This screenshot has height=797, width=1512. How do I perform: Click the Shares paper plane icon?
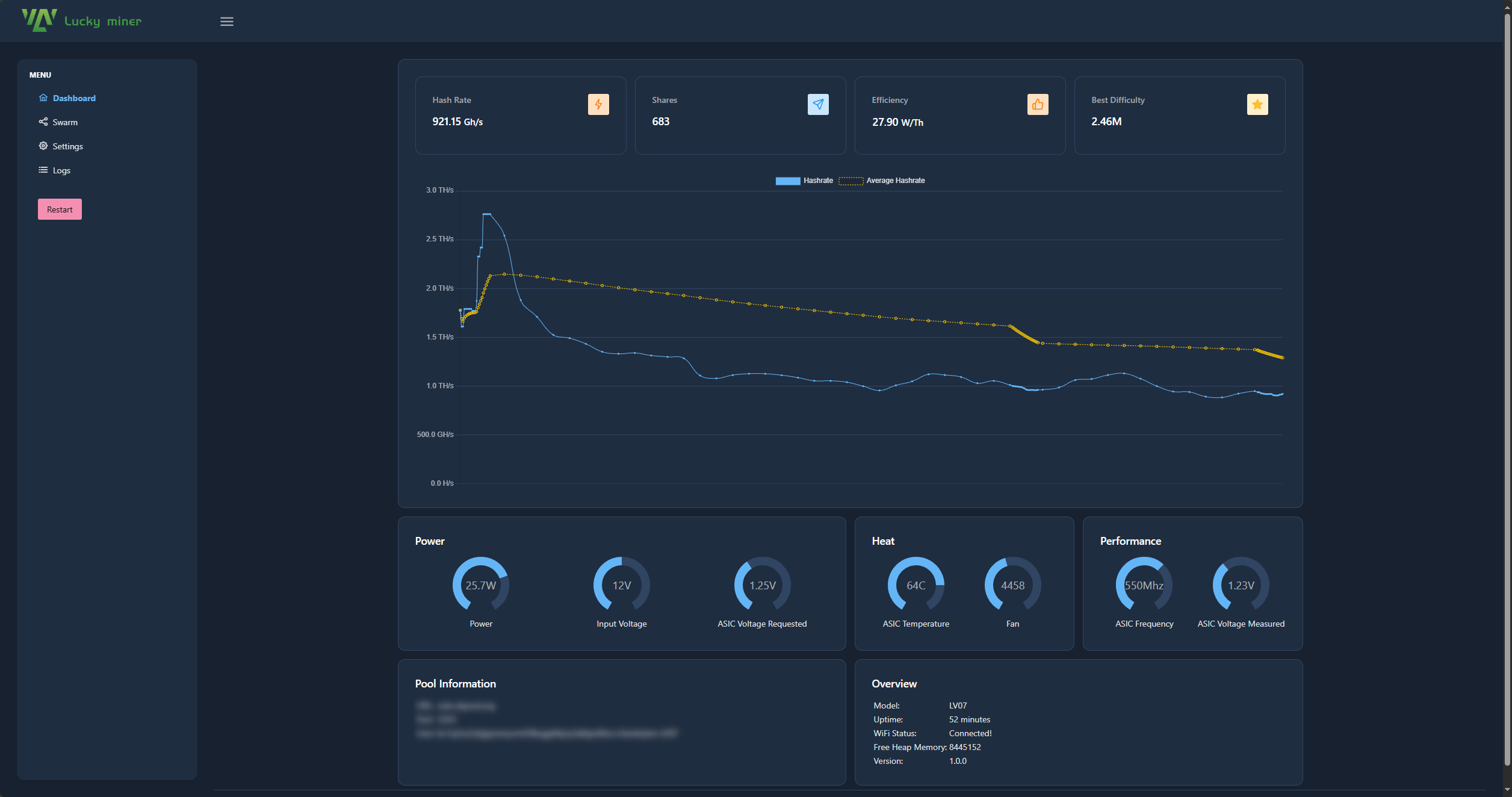point(818,104)
